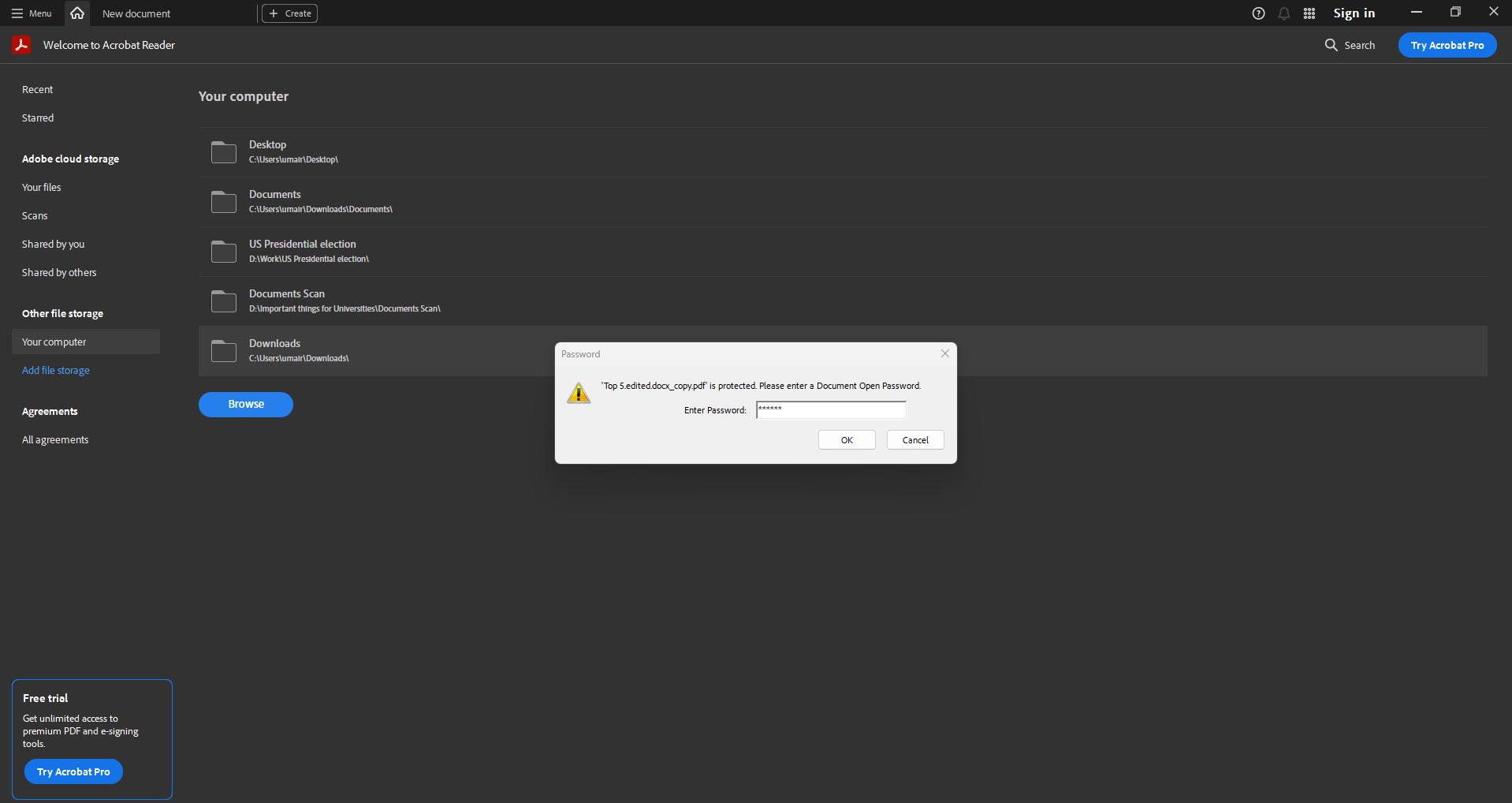Open Shared by others
Viewport: 1512px width, 803px height.
59,272
